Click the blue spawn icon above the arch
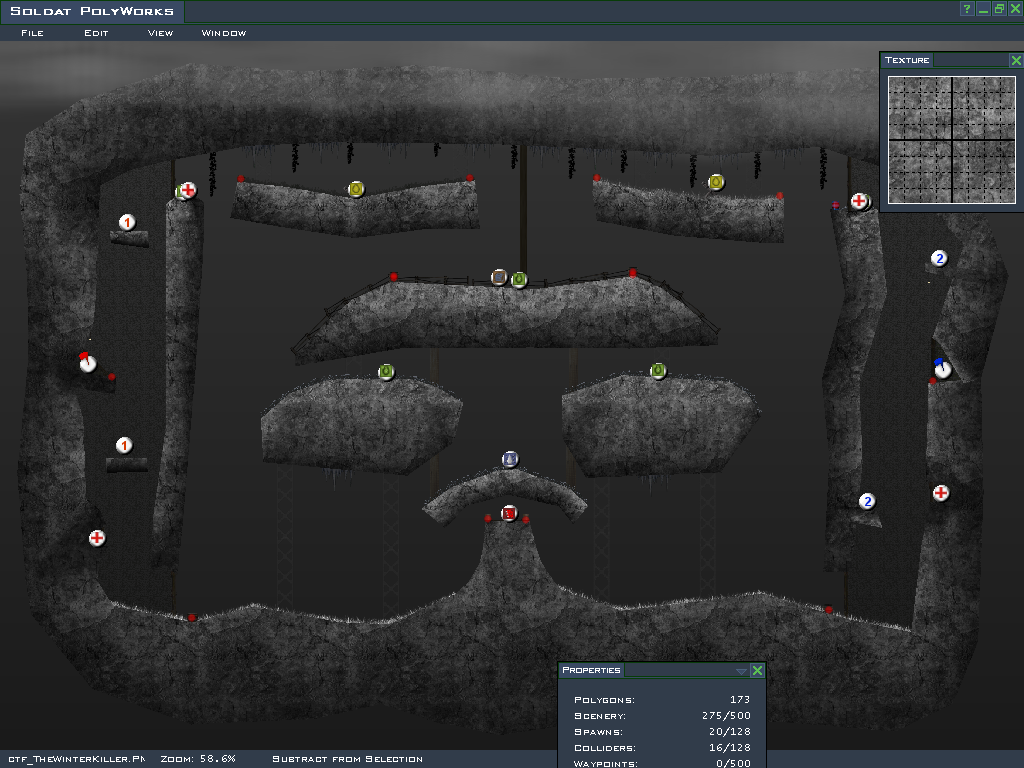The width and height of the screenshot is (1024, 768). point(510,459)
